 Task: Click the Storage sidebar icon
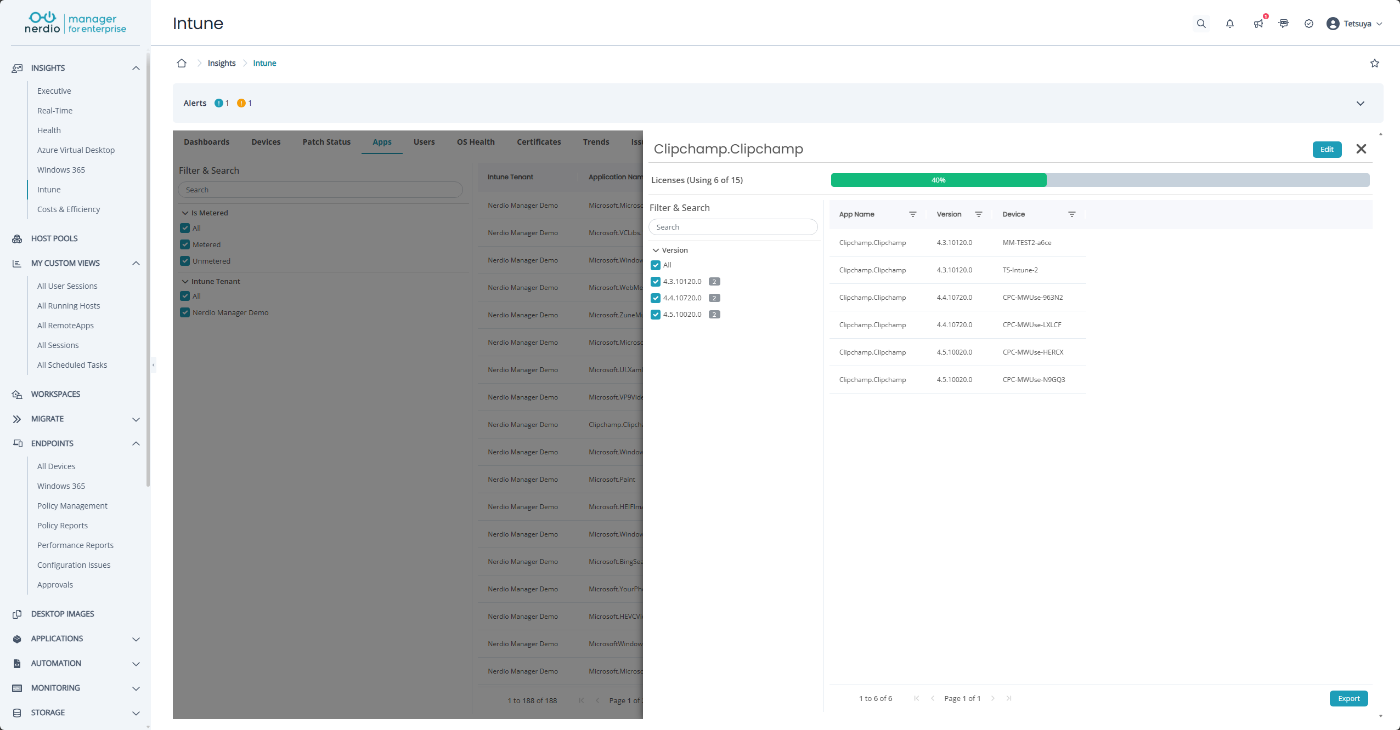coord(17,713)
